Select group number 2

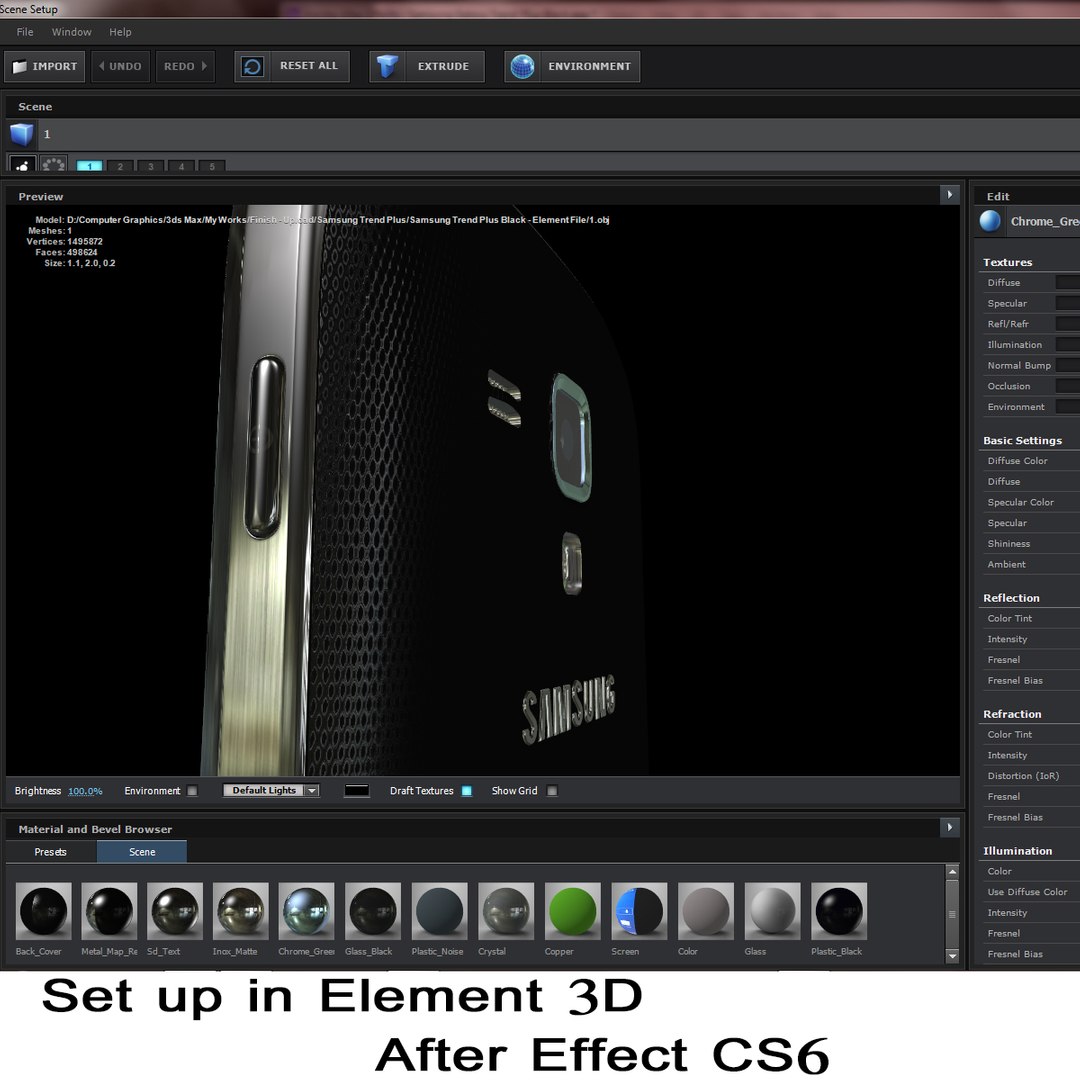pyautogui.click(x=120, y=166)
